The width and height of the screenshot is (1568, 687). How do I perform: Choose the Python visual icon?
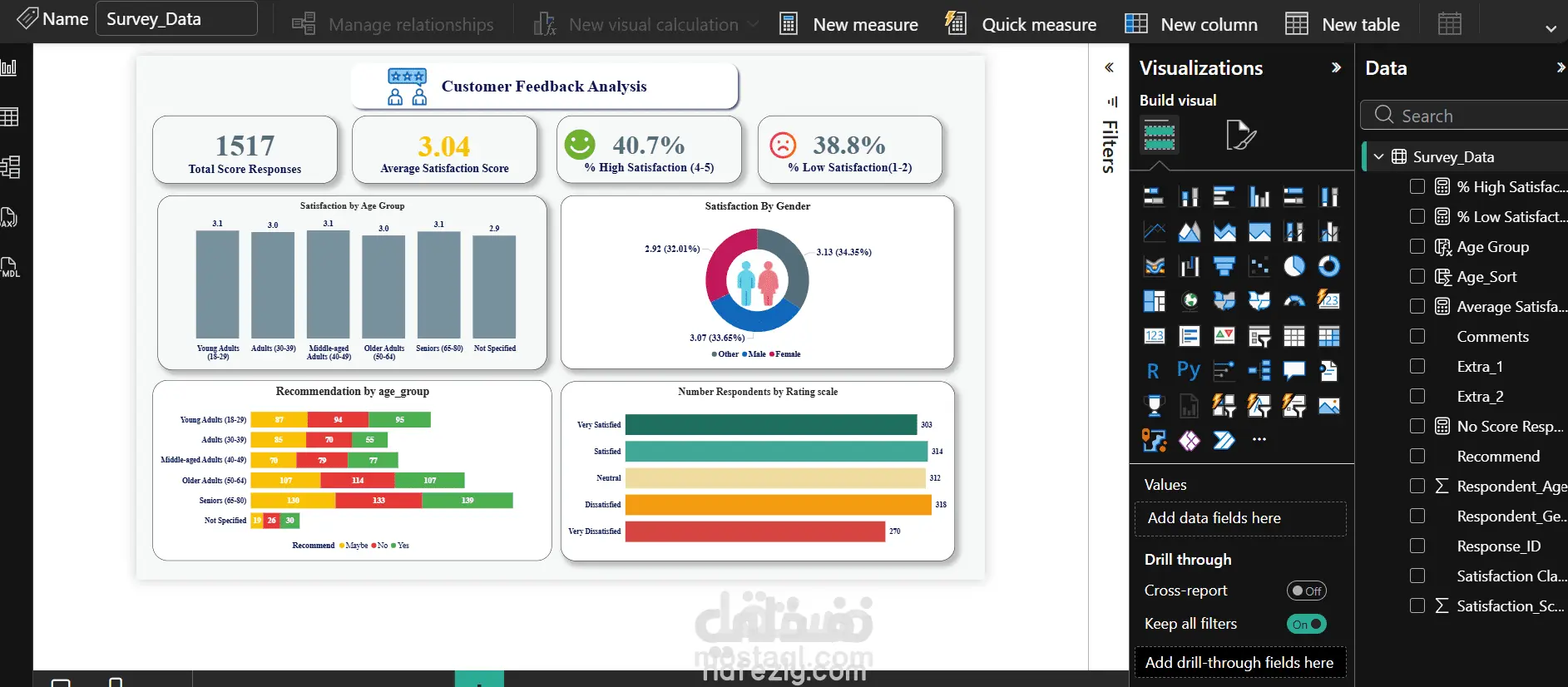[1189, 370]
